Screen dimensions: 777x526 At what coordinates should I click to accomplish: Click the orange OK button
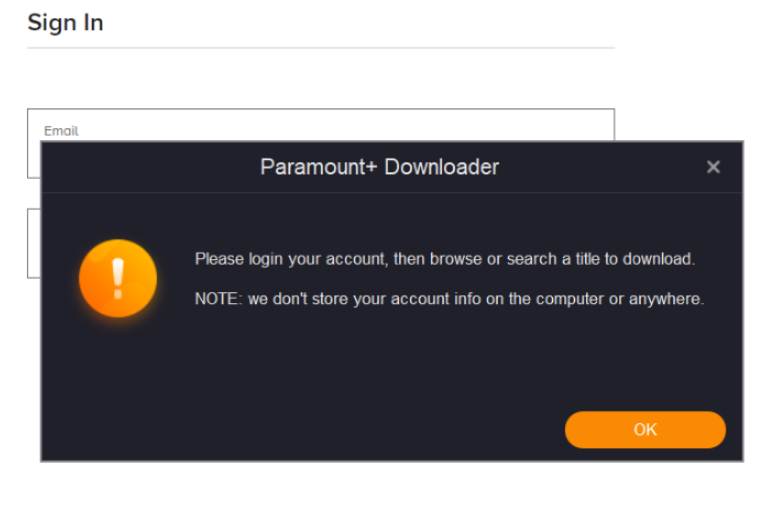(645, 429)
